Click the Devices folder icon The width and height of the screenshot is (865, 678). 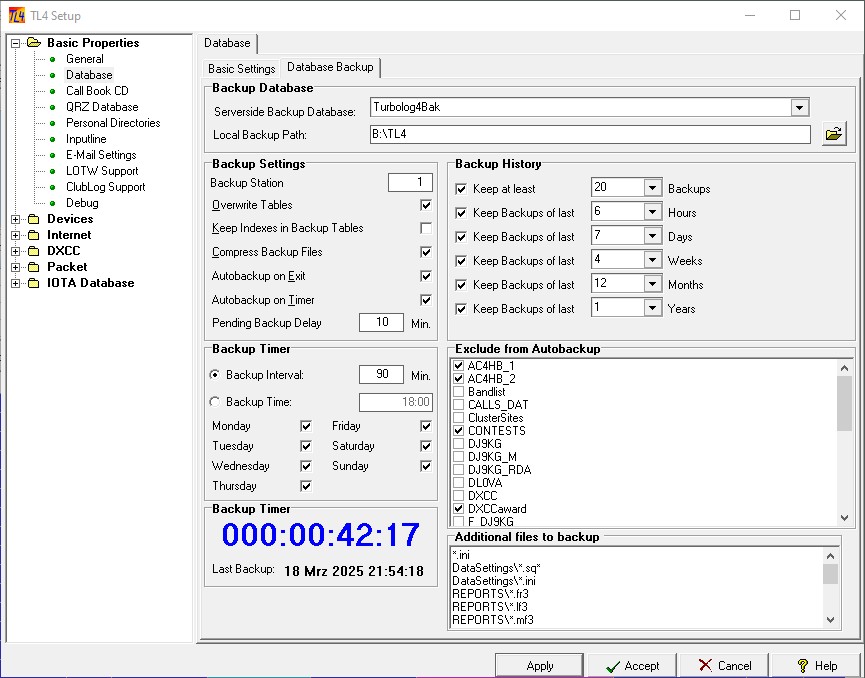click(34, 219)
